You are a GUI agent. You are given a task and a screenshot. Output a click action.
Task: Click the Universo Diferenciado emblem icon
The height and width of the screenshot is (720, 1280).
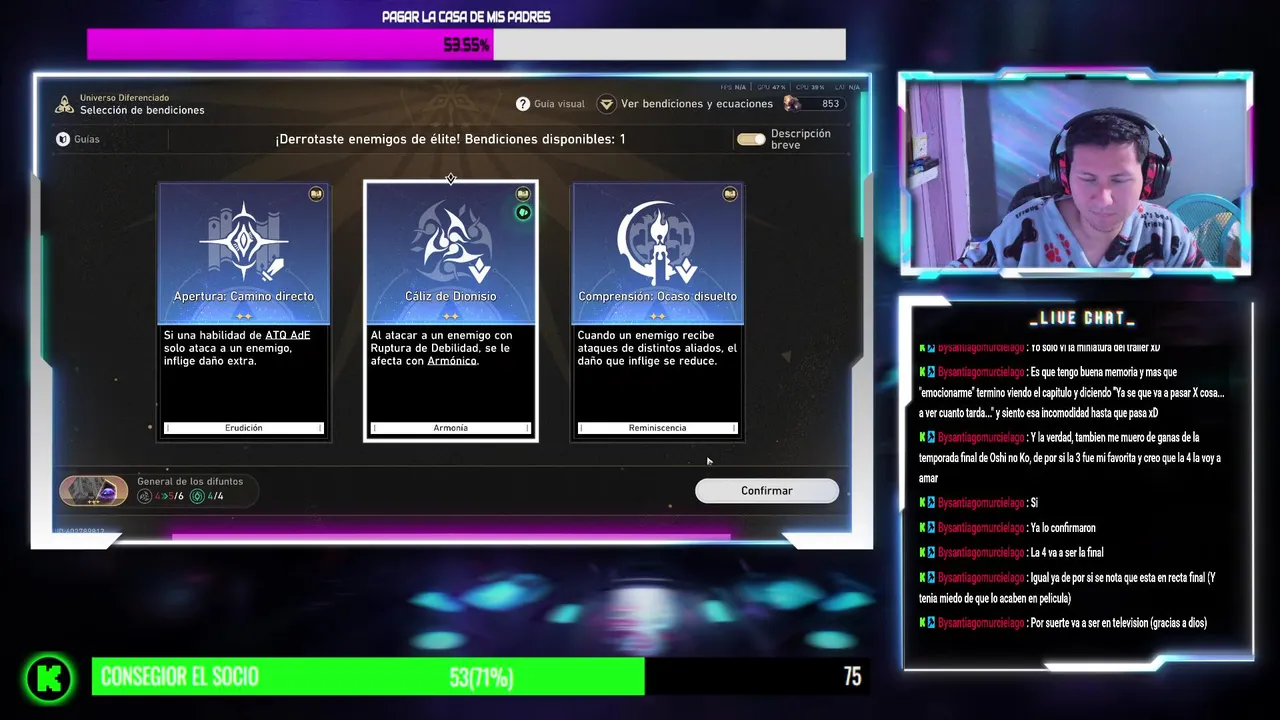64,104
